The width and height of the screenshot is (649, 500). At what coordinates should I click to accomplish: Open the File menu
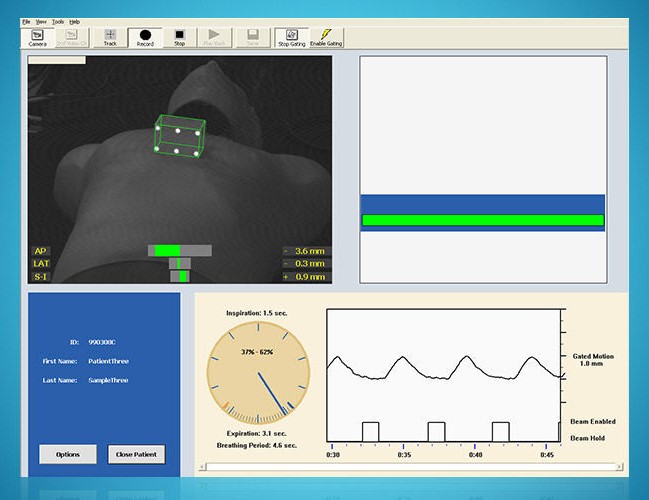click(26, 21)
